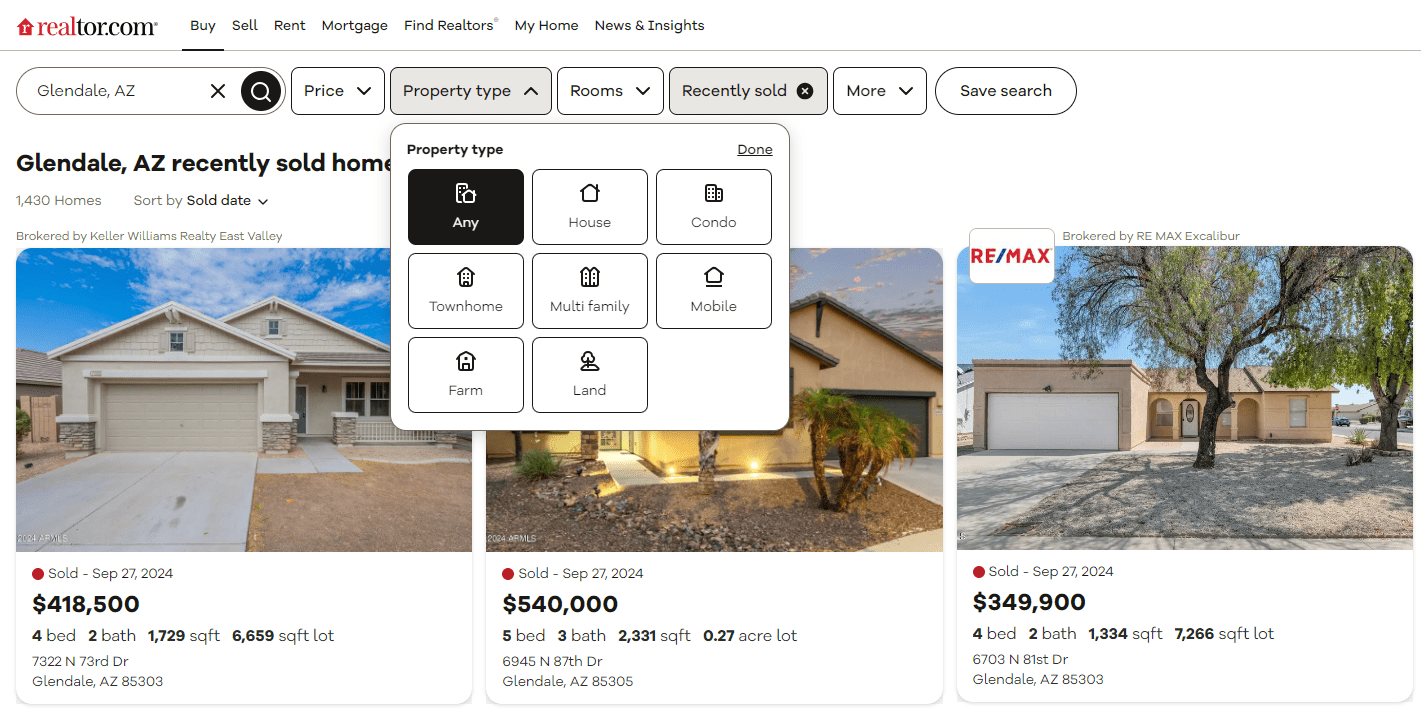This screenshot has height=710, width=1421.
Task: Choose the Farm property type
Action: click(x=465, y=375)
